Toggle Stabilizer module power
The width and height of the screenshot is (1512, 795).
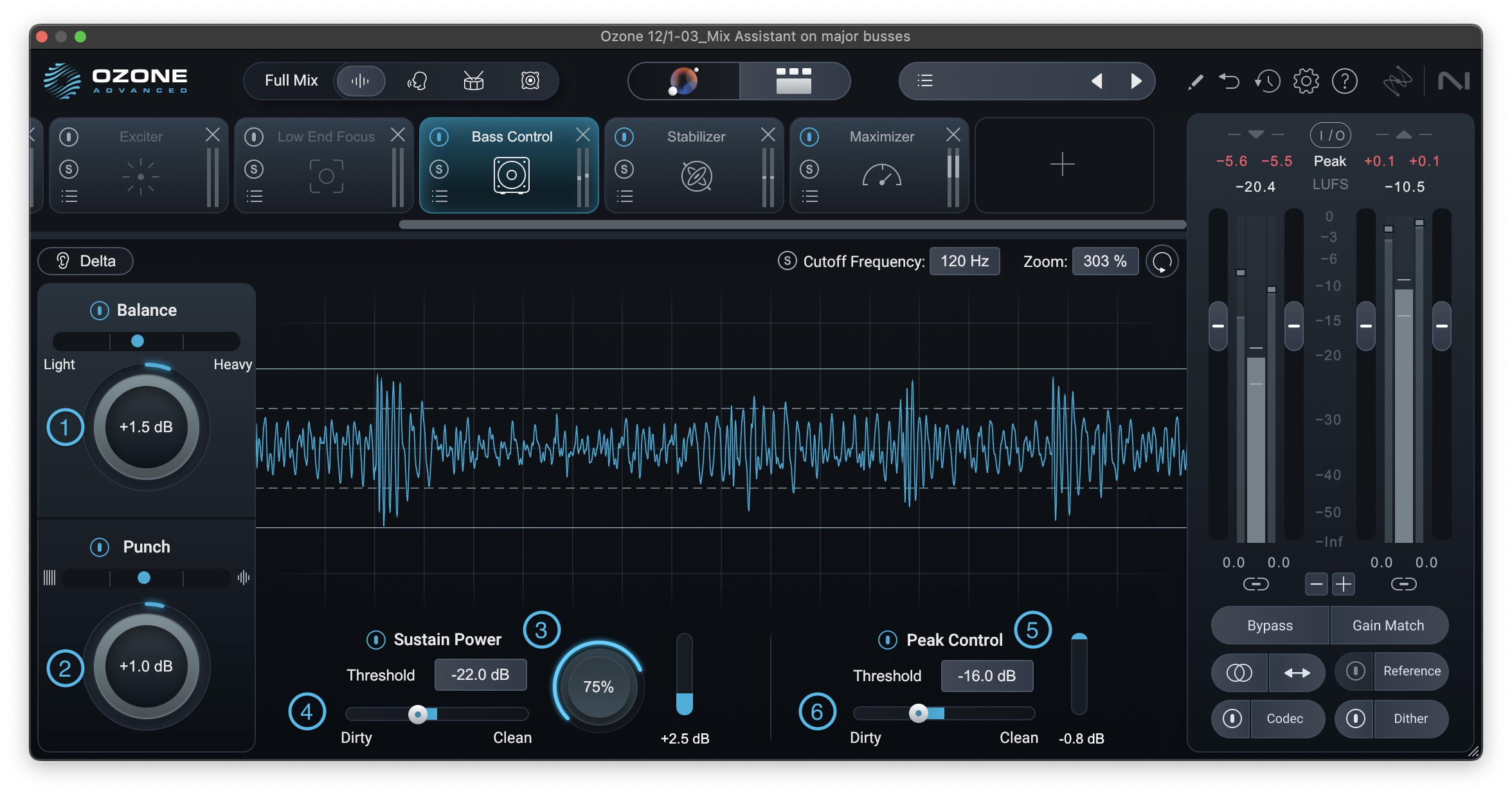pyautogui.click(x=624, y=136)
